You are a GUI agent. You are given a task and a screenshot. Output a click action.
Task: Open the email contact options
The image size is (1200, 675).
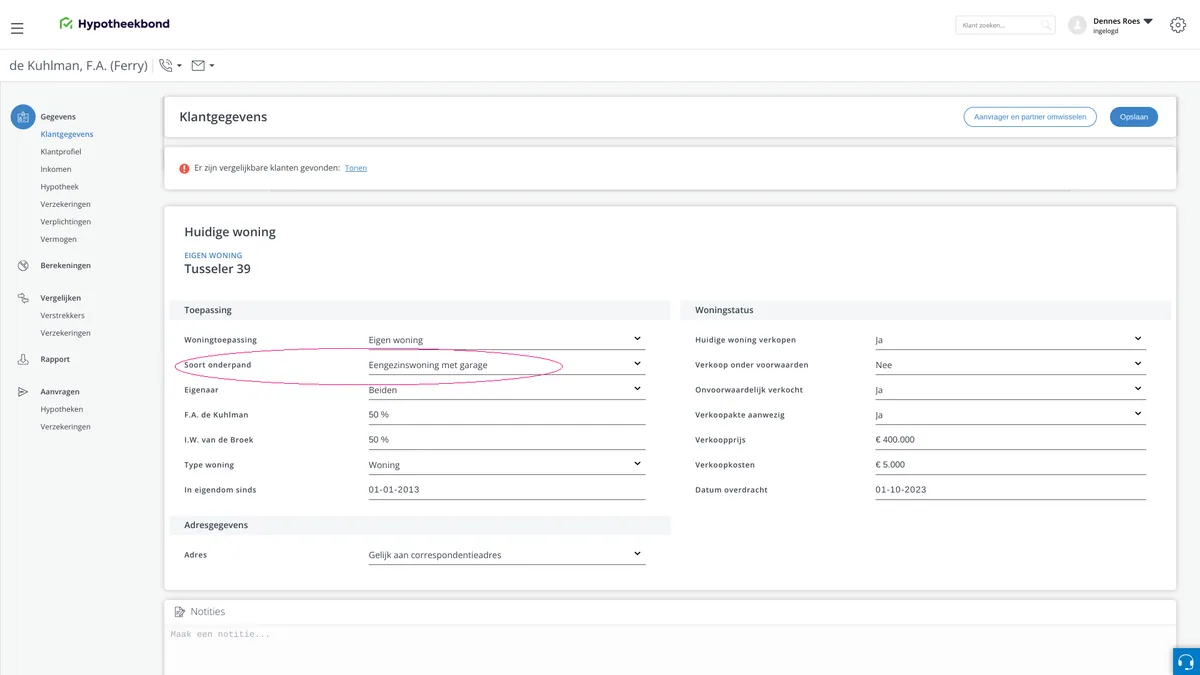(x=203, y=66)
